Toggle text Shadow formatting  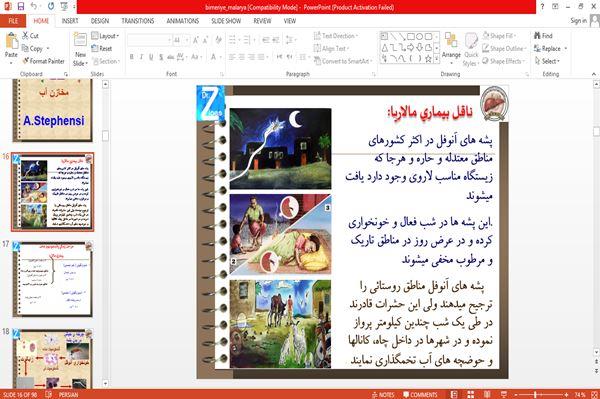(x=161, y=57)
